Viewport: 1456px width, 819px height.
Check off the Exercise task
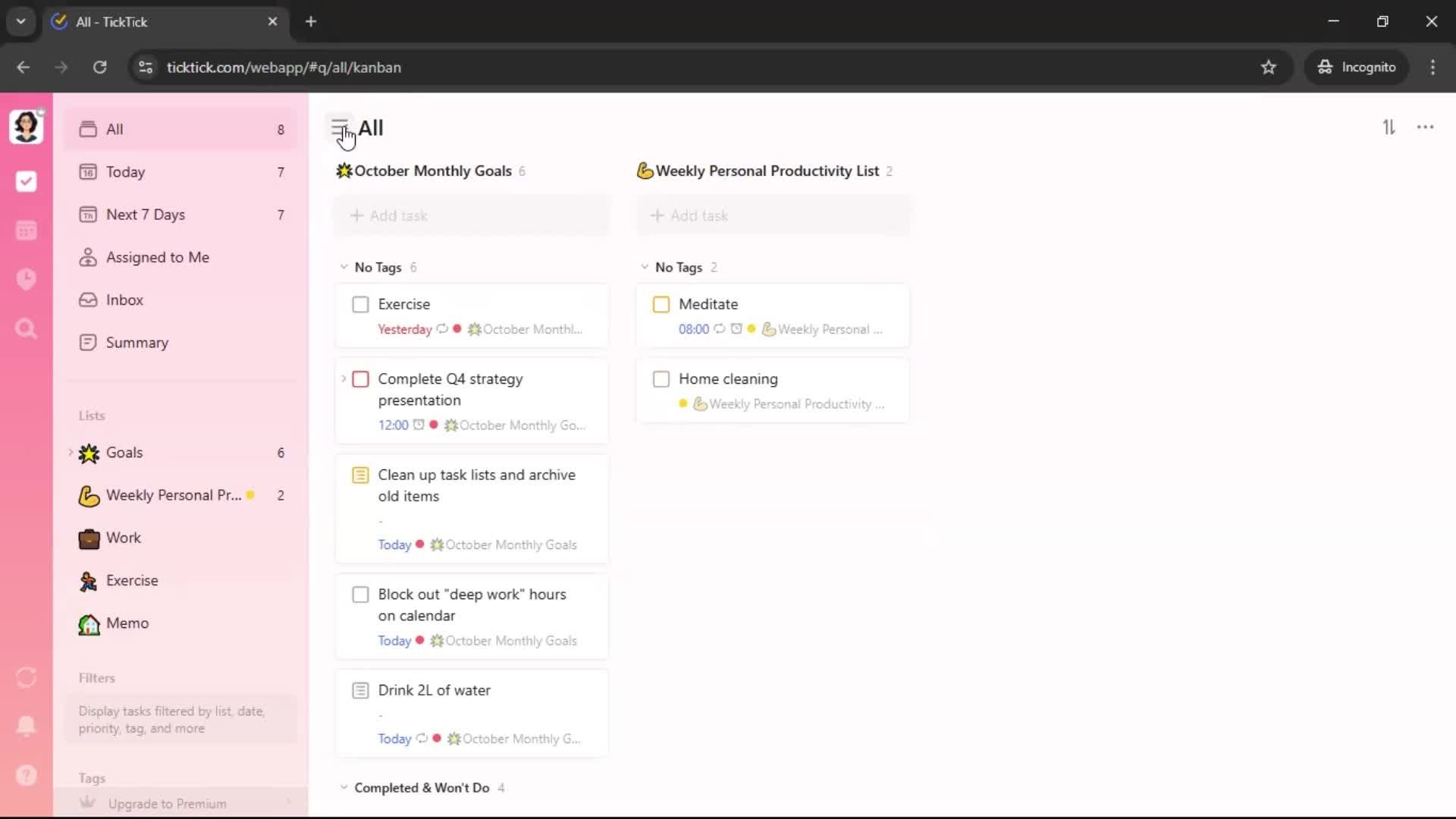tap(360, 304)
